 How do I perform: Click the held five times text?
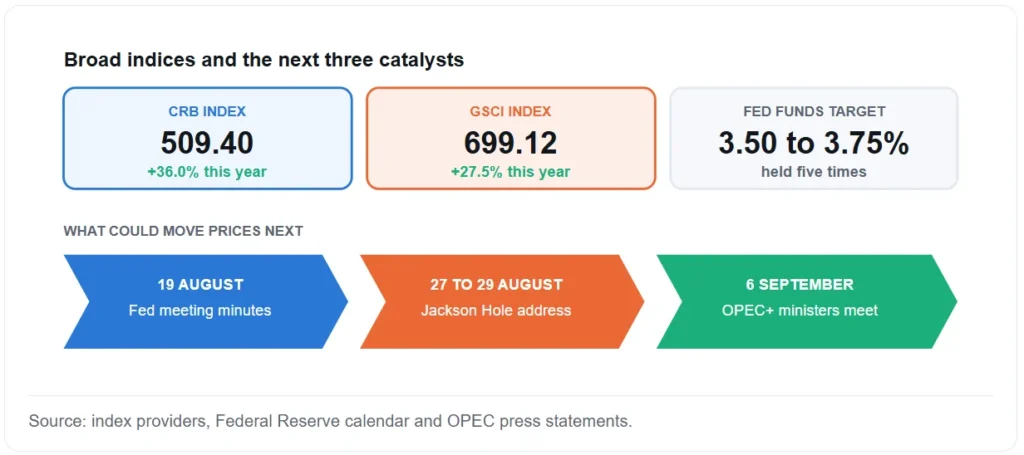click(814, 172)
